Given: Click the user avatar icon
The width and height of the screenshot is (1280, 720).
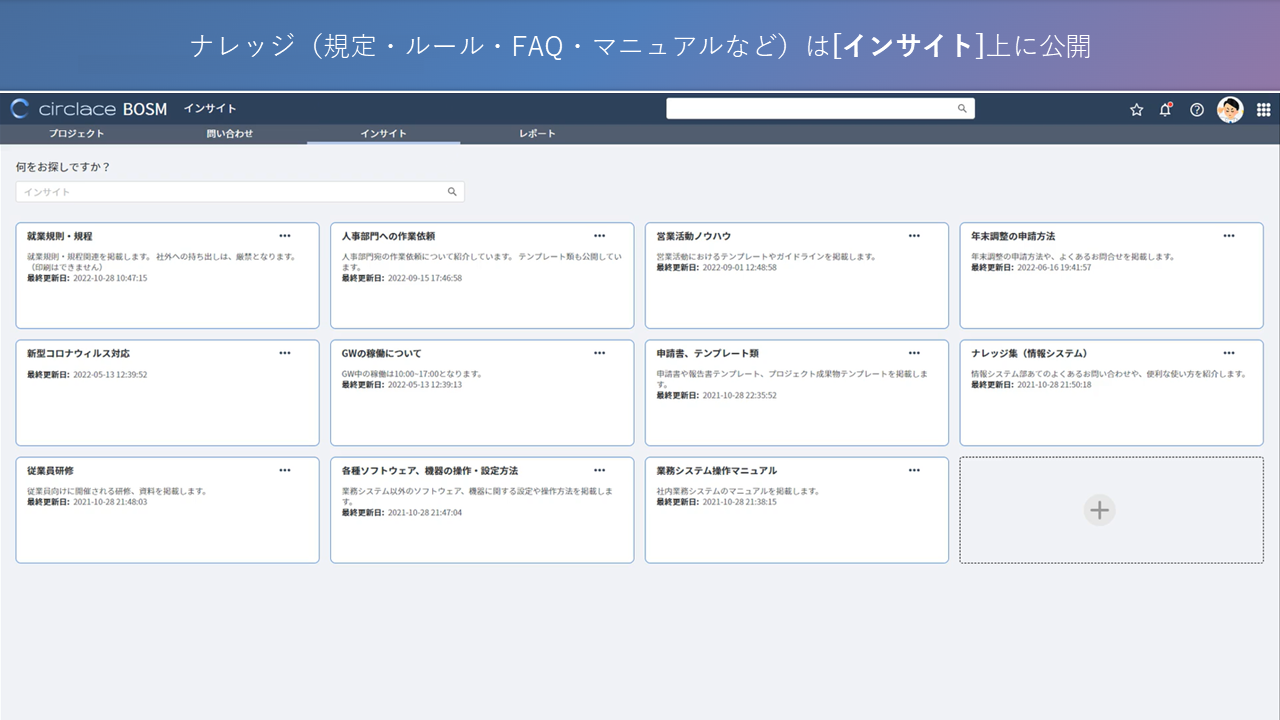Looking at the screenshot, I should (x=1230, y=110).
